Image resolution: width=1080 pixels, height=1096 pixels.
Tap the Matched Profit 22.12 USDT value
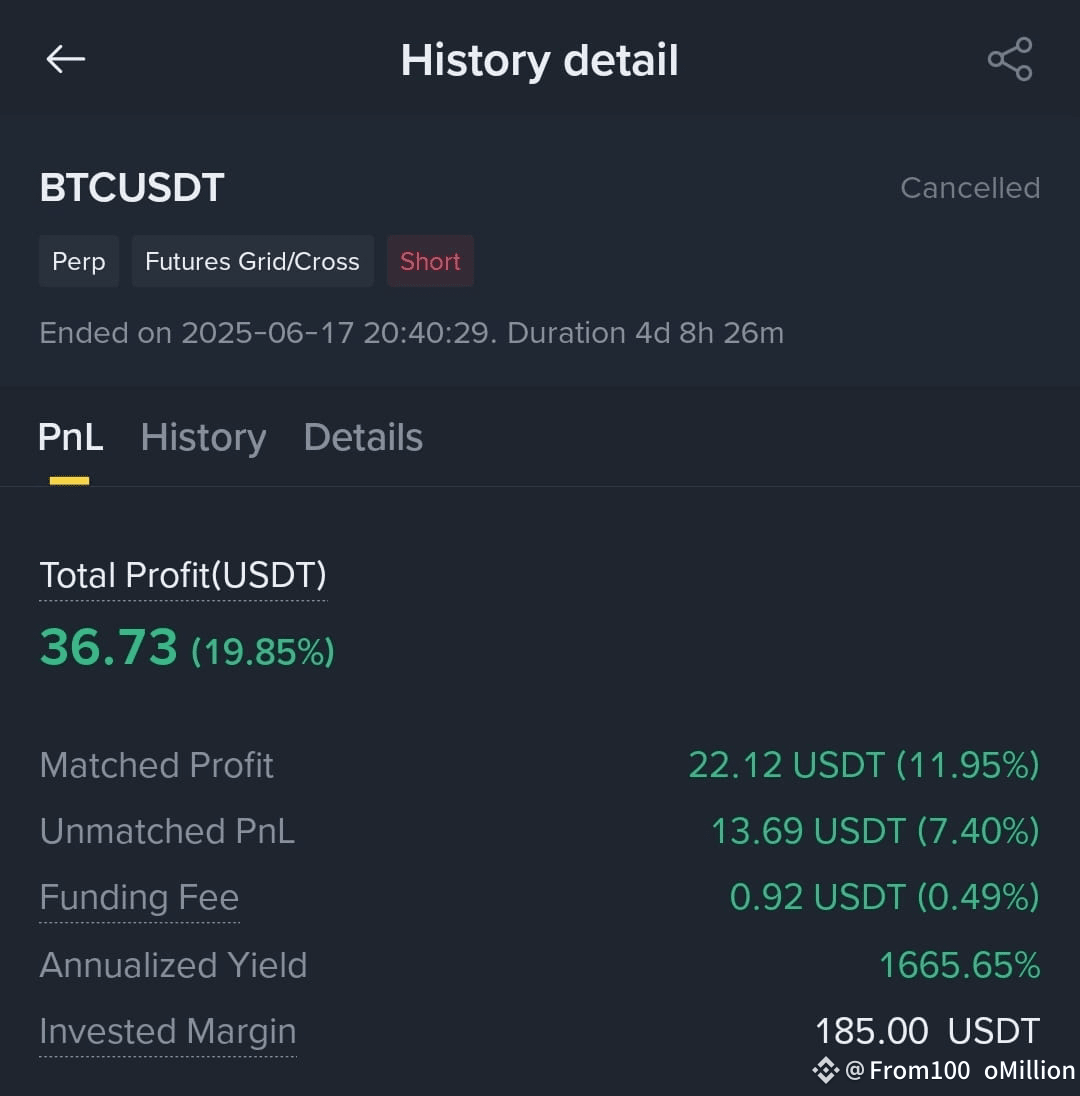pyautogui.click(x=864, y=765)
